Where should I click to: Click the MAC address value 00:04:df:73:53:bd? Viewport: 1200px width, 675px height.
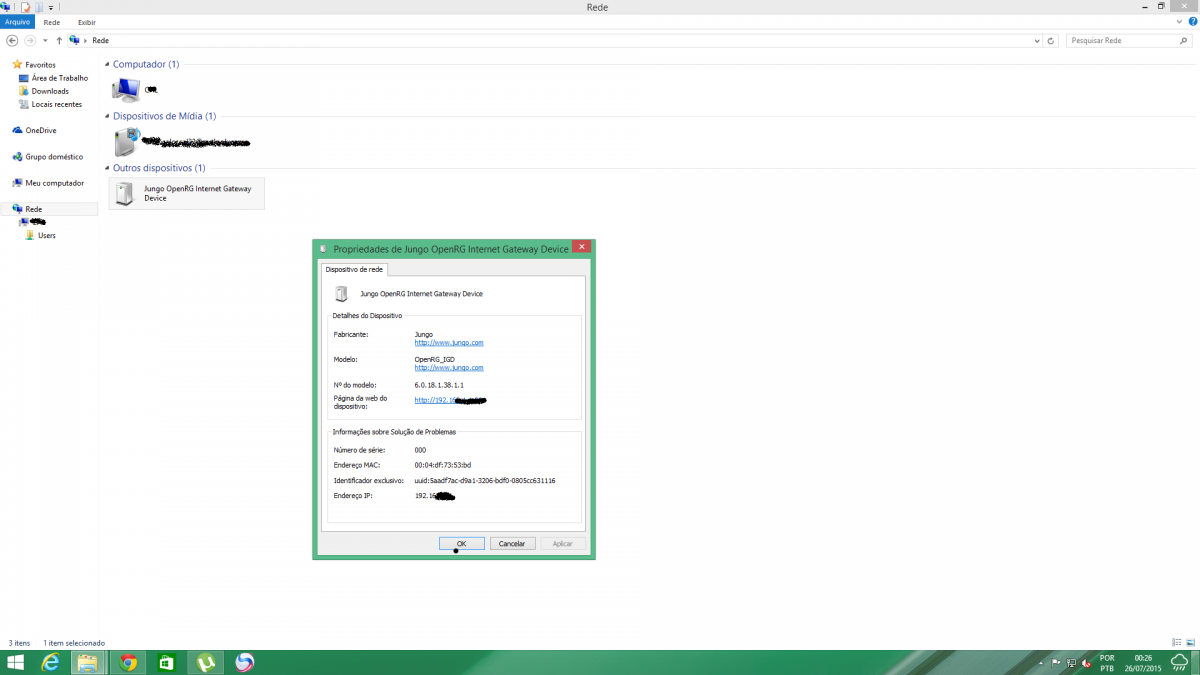[x=443, y=465]
